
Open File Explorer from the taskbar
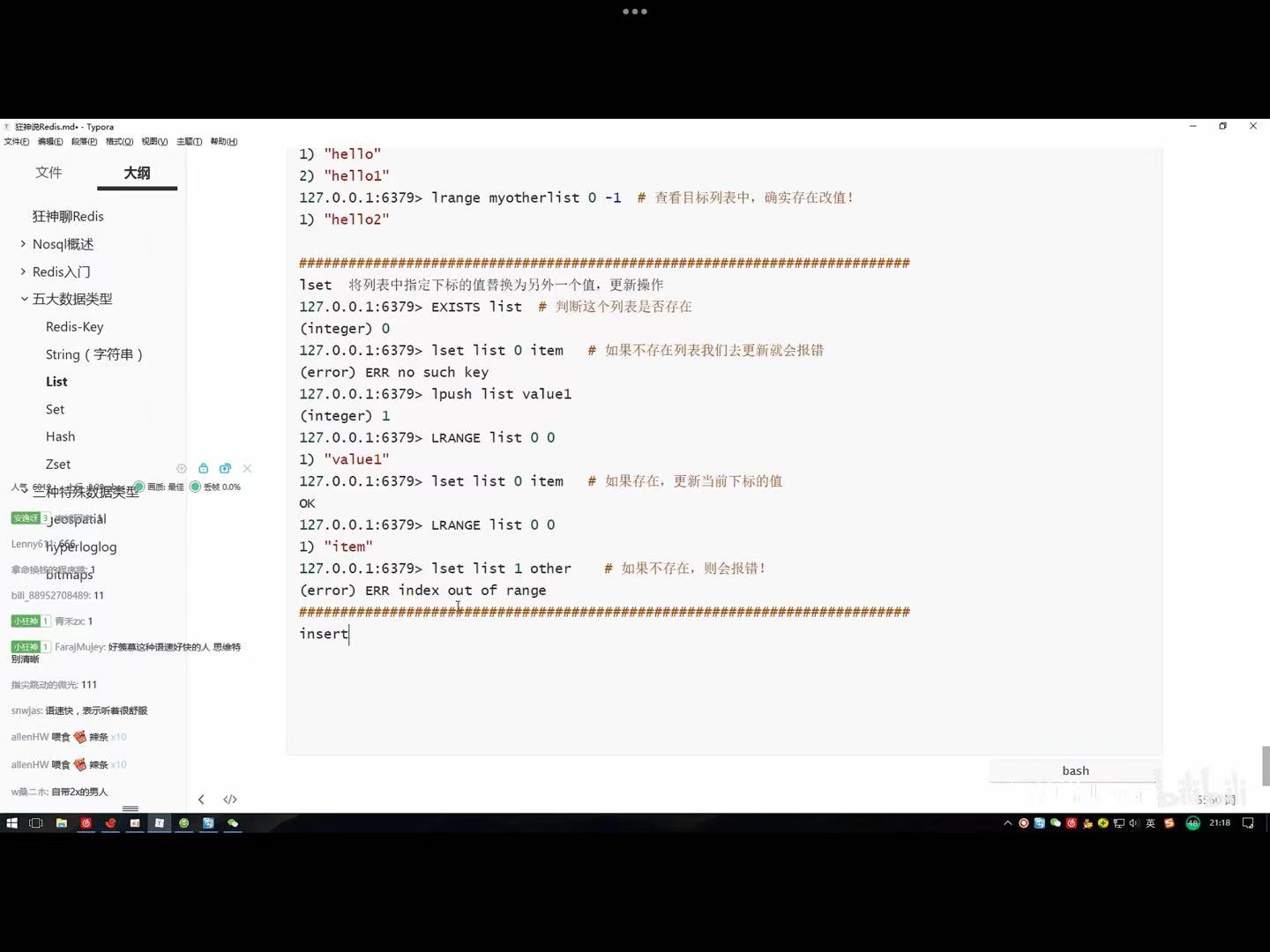click(x=61, y=823)
